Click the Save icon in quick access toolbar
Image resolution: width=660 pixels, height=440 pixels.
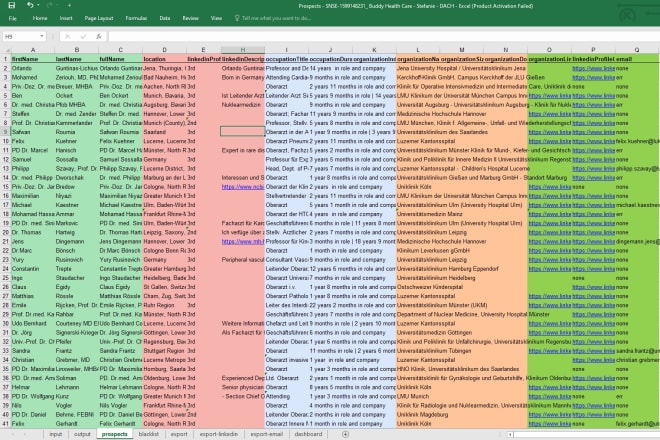11,5
